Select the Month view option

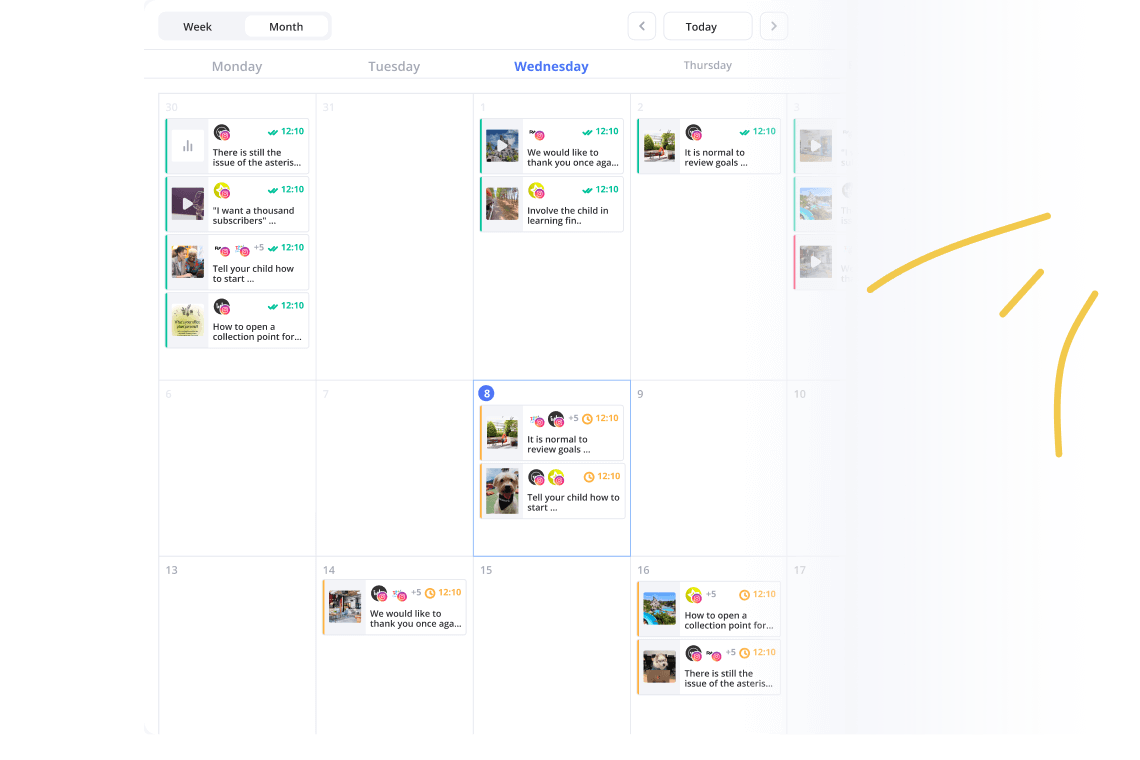point(287,26)
